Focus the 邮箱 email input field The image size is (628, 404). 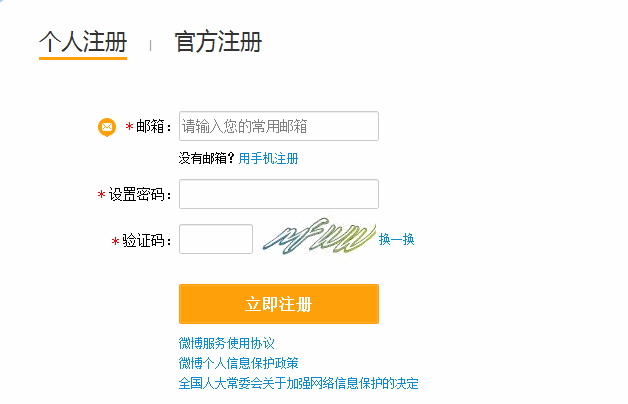click(x=279, y=126)
